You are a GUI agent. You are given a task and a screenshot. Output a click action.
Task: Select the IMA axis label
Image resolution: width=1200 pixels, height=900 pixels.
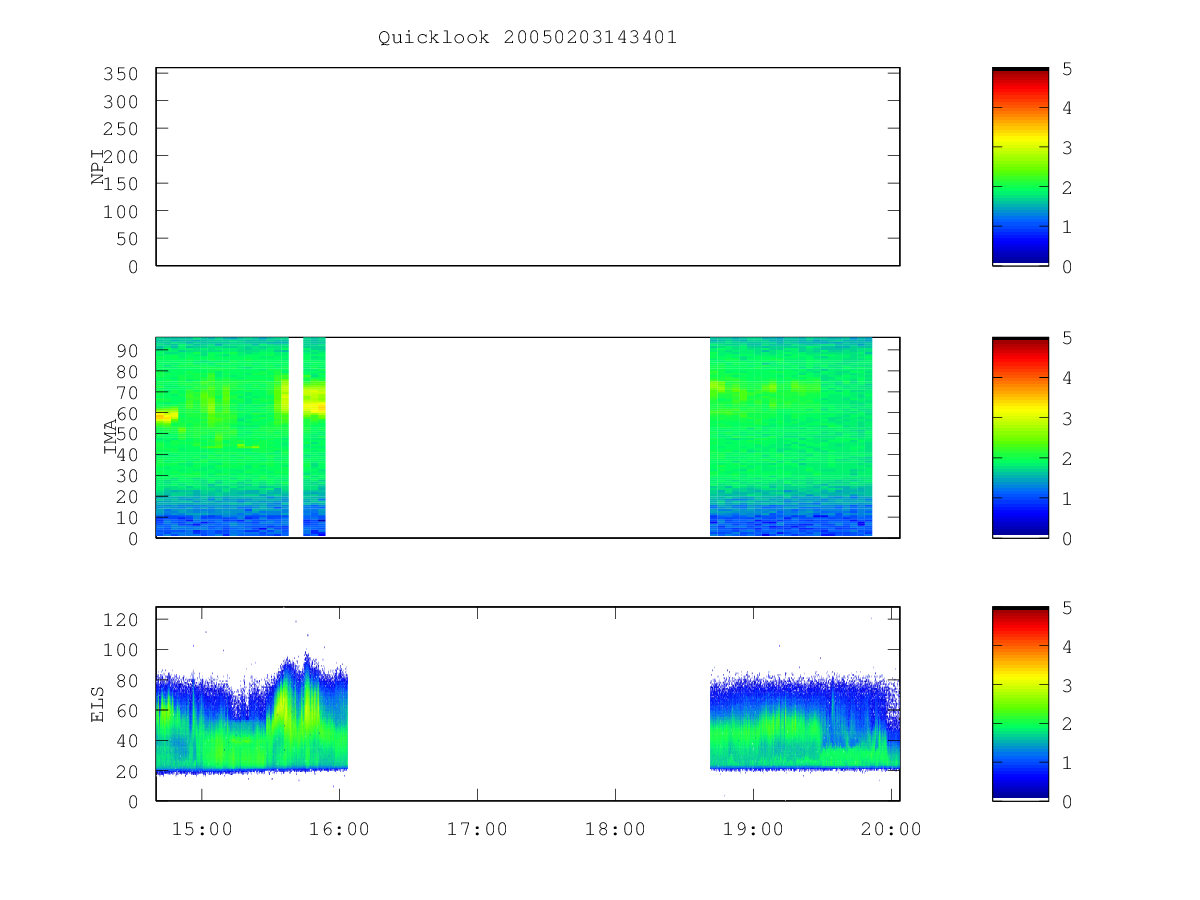coord(110,438)
